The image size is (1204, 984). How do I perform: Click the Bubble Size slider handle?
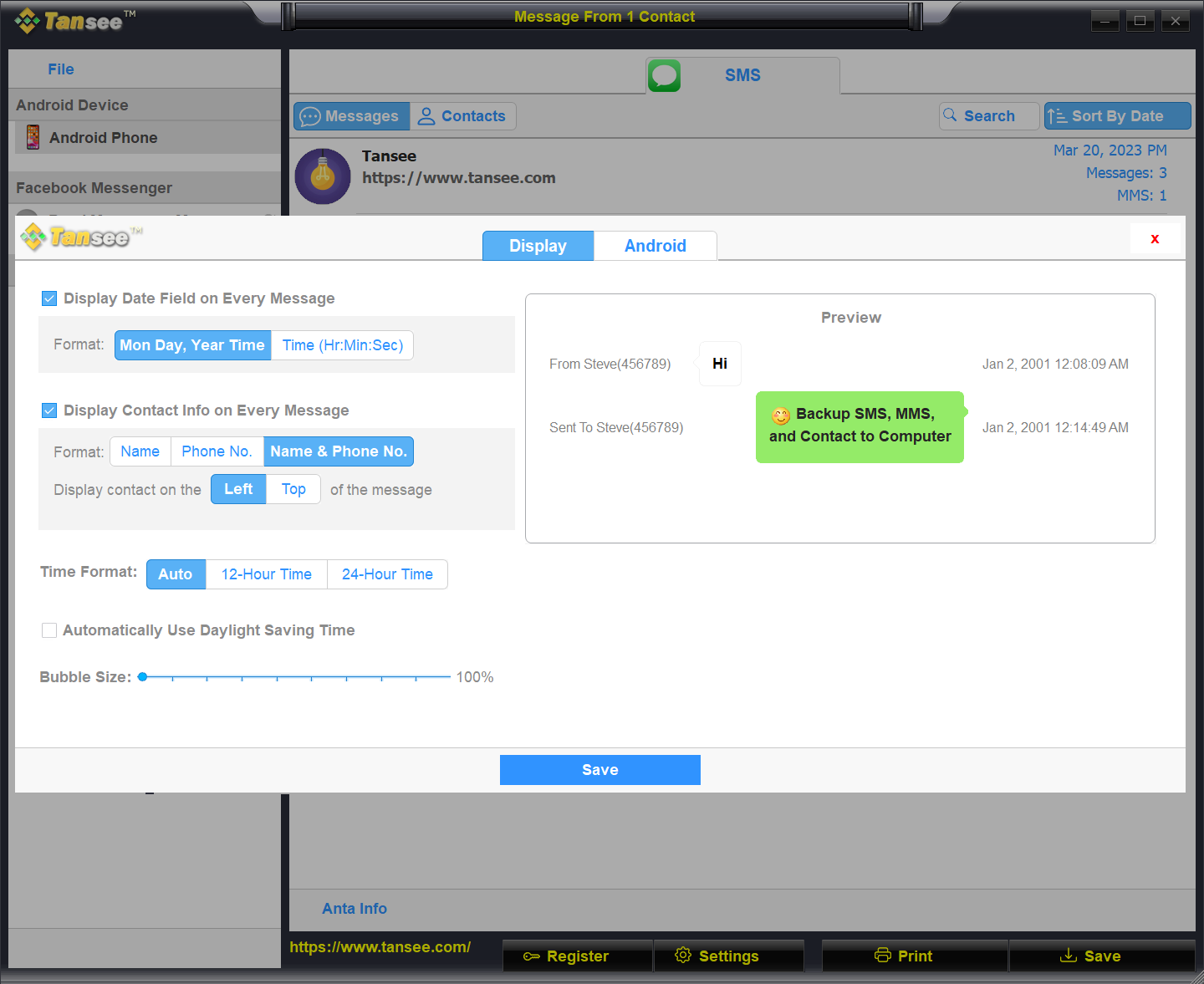click(143, 677)
